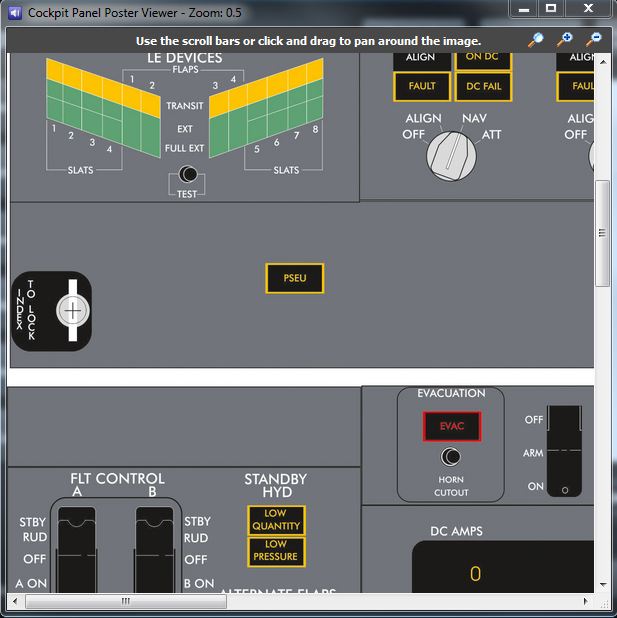617x618 pixels.
Task: Click the STANDBY HYD heading
Action: tap(276, 486)
